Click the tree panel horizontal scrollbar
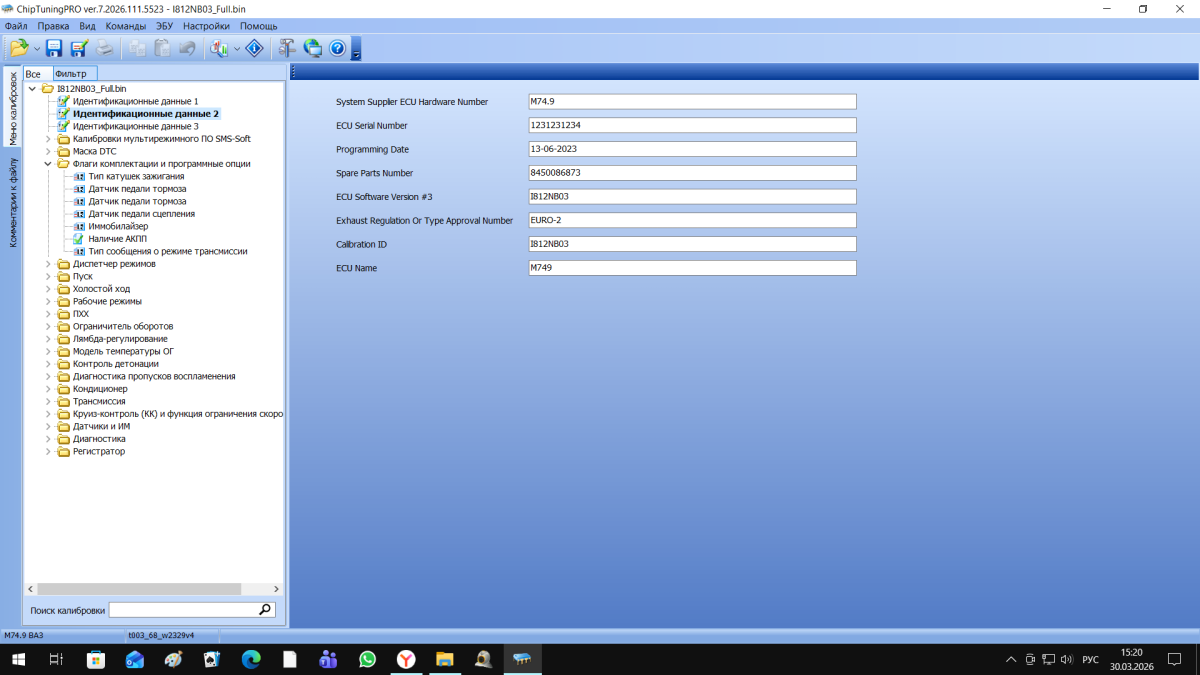The height and width of the screenshot is (675, 1200). pyautogui.click(x=151, y=589)
